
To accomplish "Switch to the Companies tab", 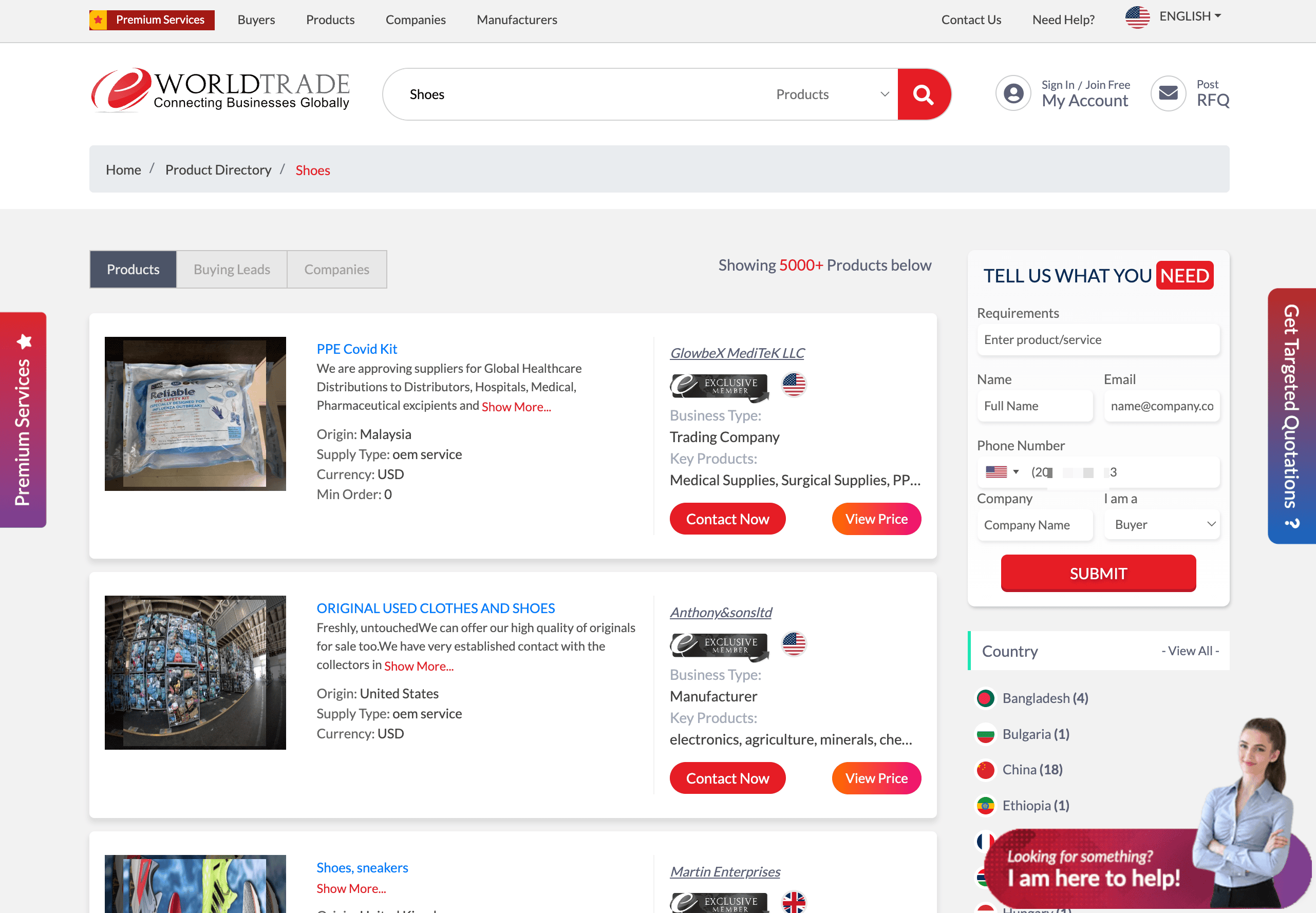I will [x=336, y=270].
